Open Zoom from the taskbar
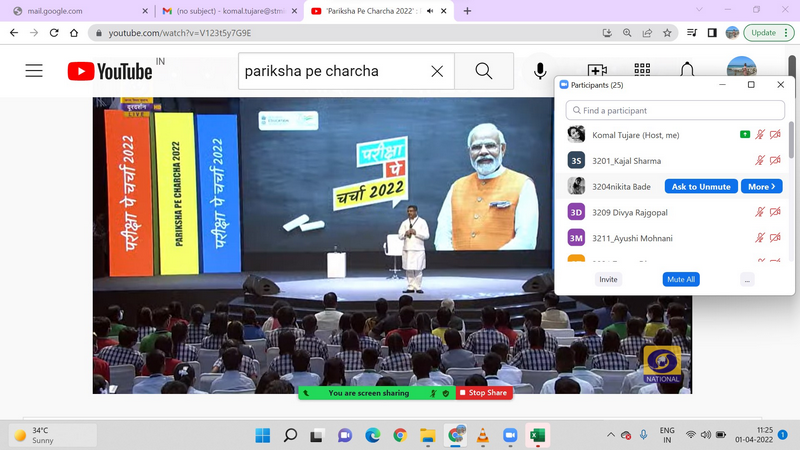This screenshot has height=450, width=800. point(510,435)
